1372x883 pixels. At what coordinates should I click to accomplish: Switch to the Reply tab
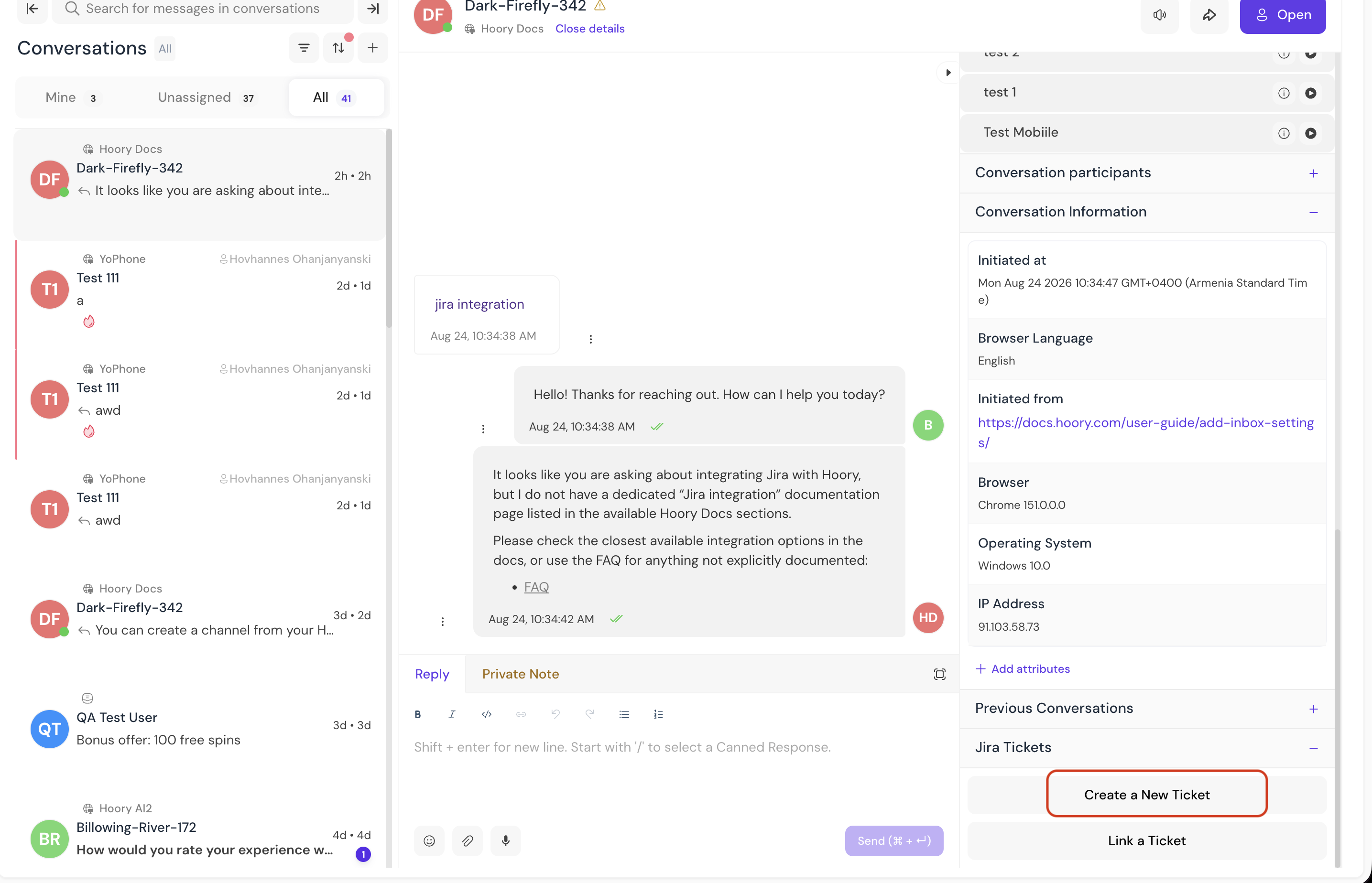click(432, 674)
